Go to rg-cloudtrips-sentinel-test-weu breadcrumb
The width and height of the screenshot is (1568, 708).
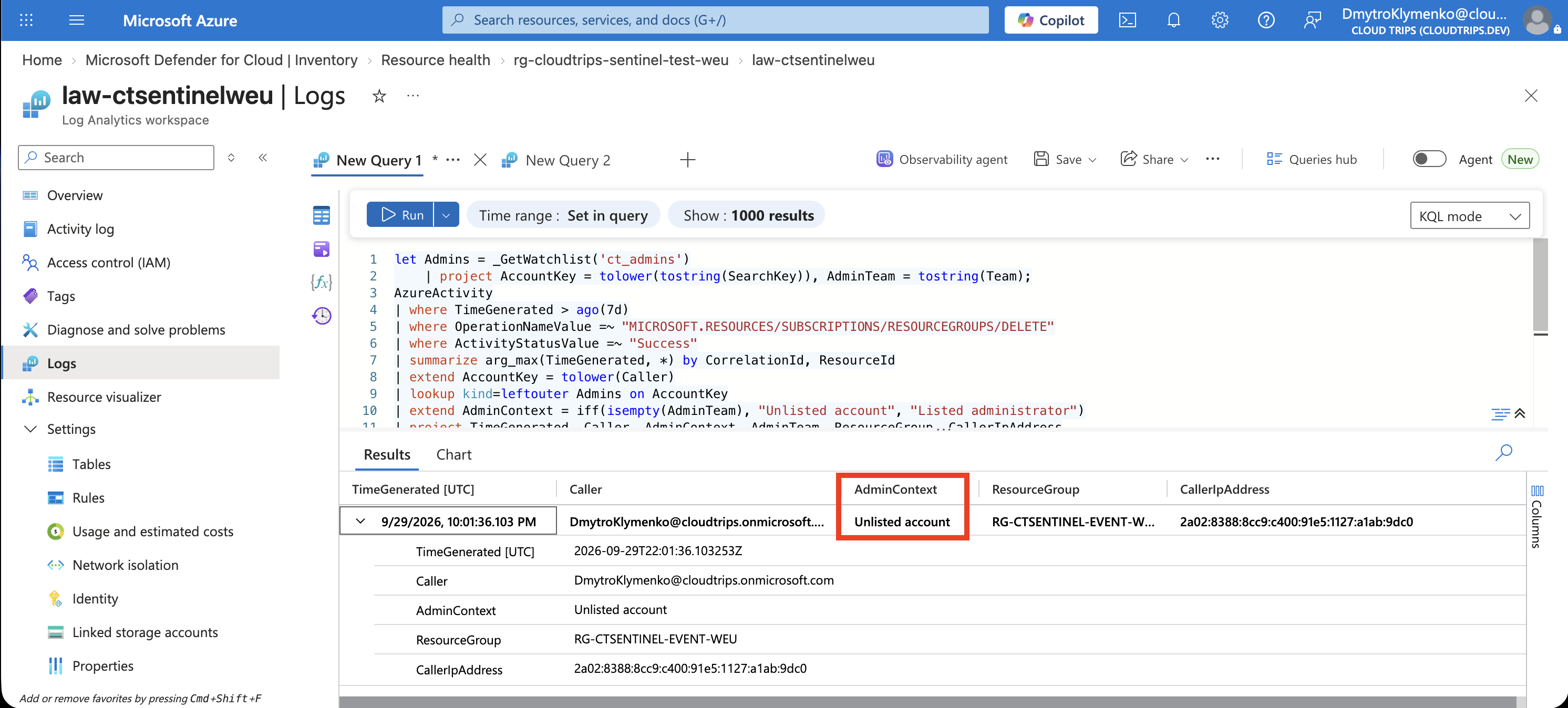[621, 59]
